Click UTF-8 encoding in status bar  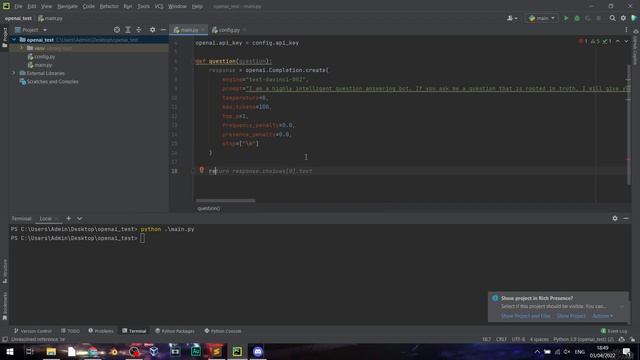[x=518, y=339]
